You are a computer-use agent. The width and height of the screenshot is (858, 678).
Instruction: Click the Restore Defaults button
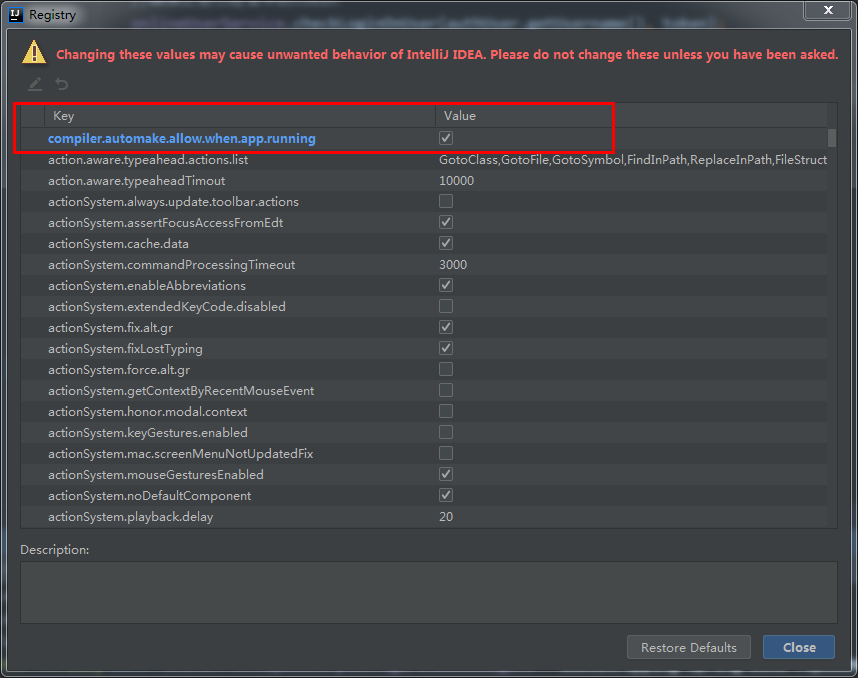click(688, 647)
